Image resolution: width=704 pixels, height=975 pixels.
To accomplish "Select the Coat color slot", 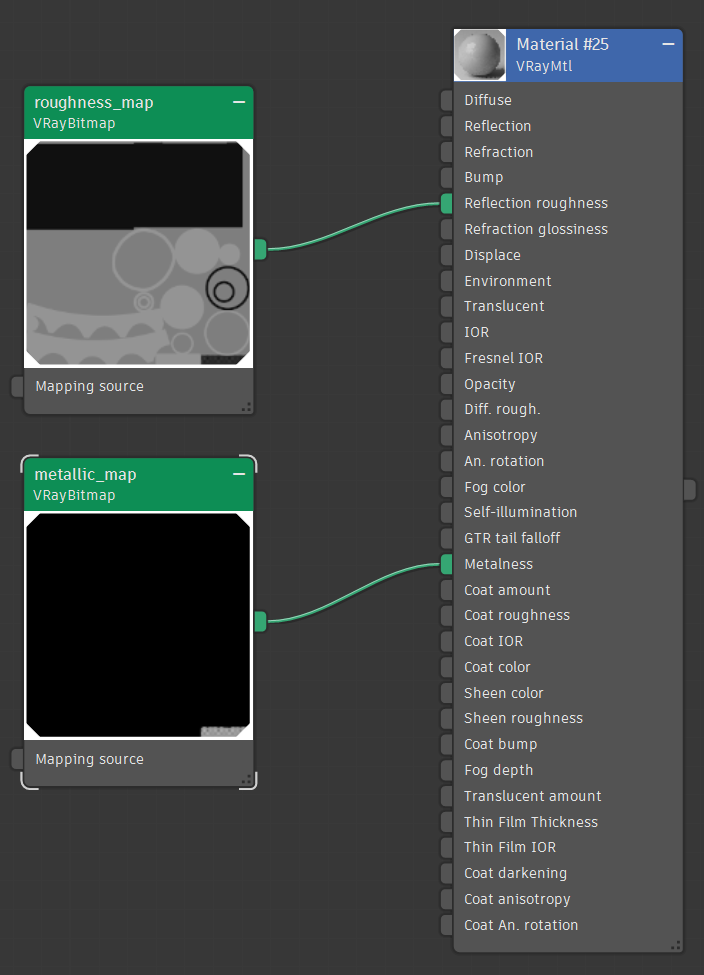I will (497, 667).
